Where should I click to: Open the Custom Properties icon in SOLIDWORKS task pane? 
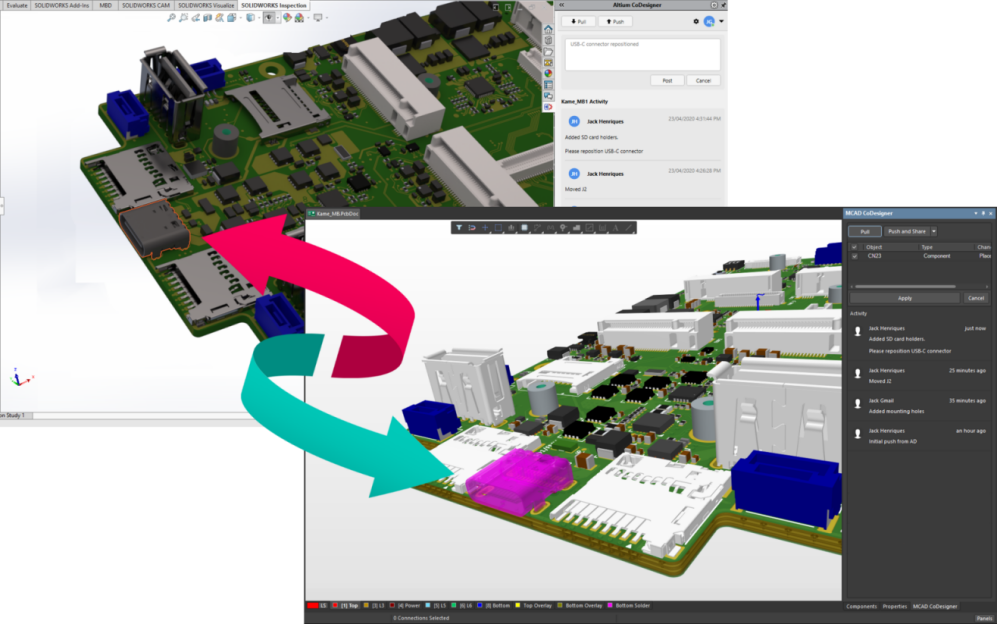[548, 84]
